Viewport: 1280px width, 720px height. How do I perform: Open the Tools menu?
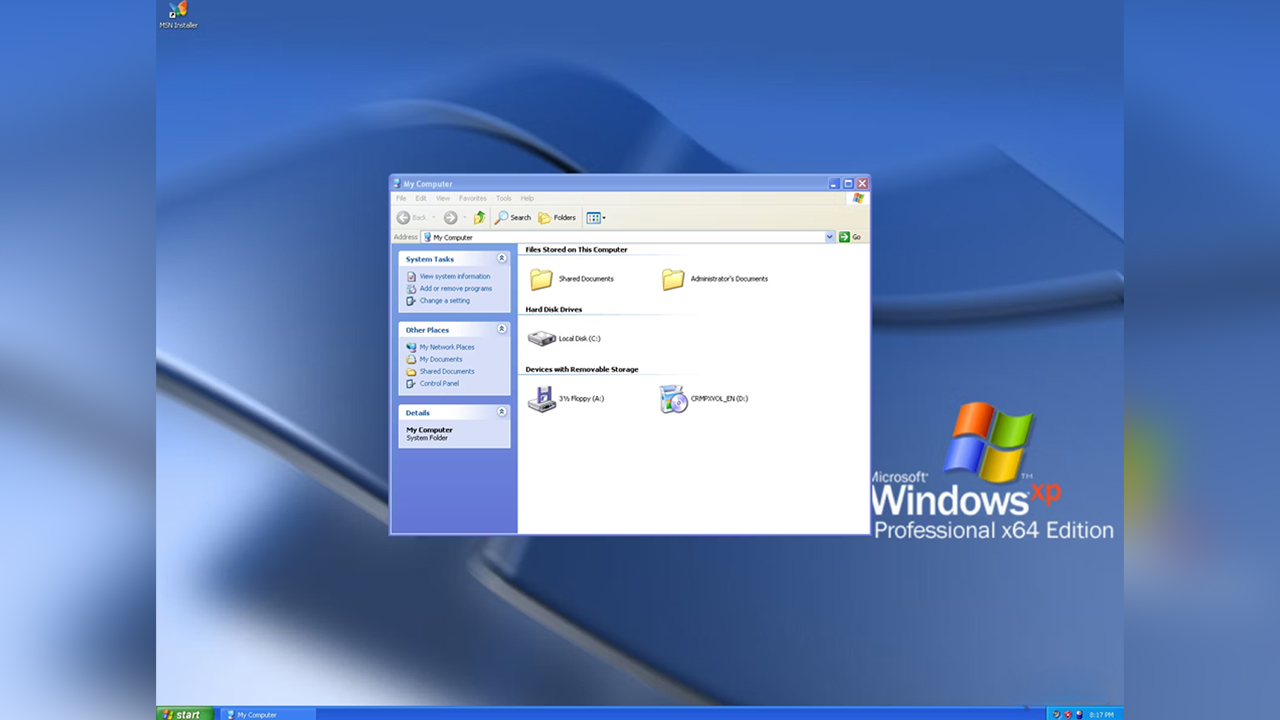(503, 198)
